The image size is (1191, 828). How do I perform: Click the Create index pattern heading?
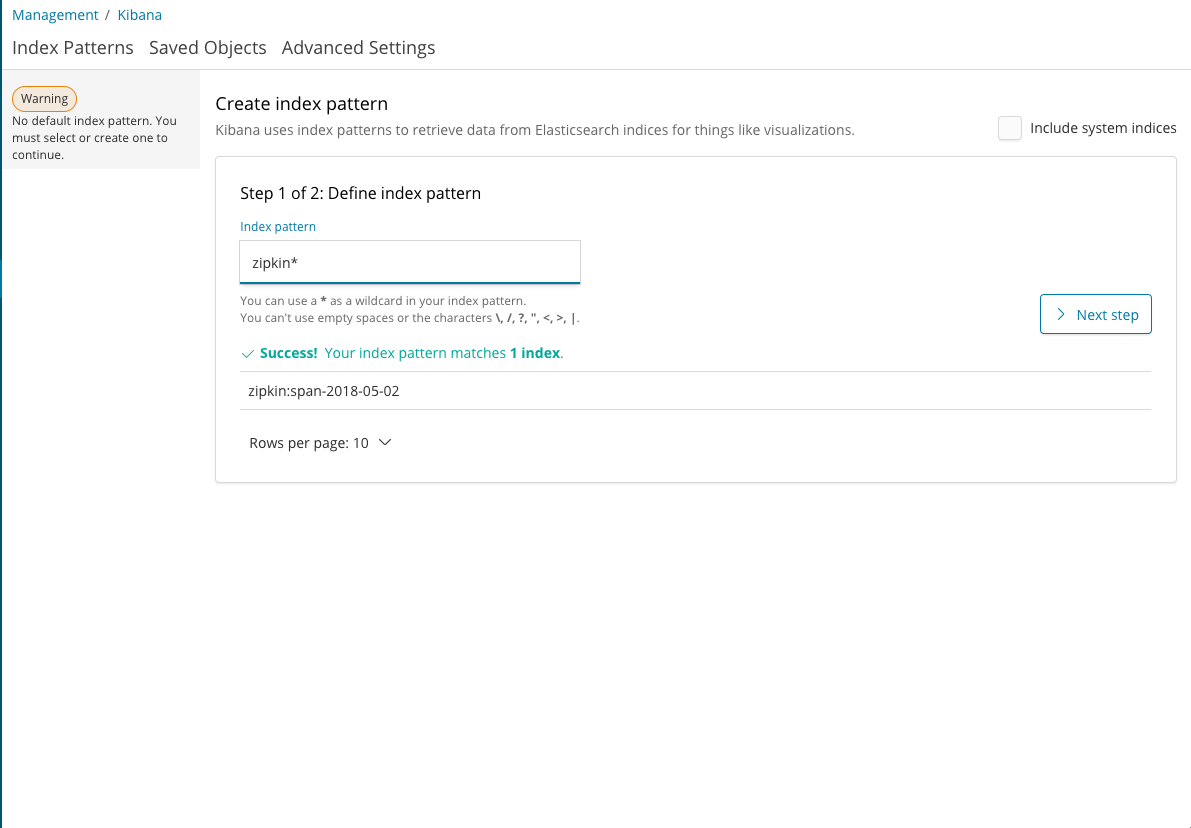coord(302,103)
